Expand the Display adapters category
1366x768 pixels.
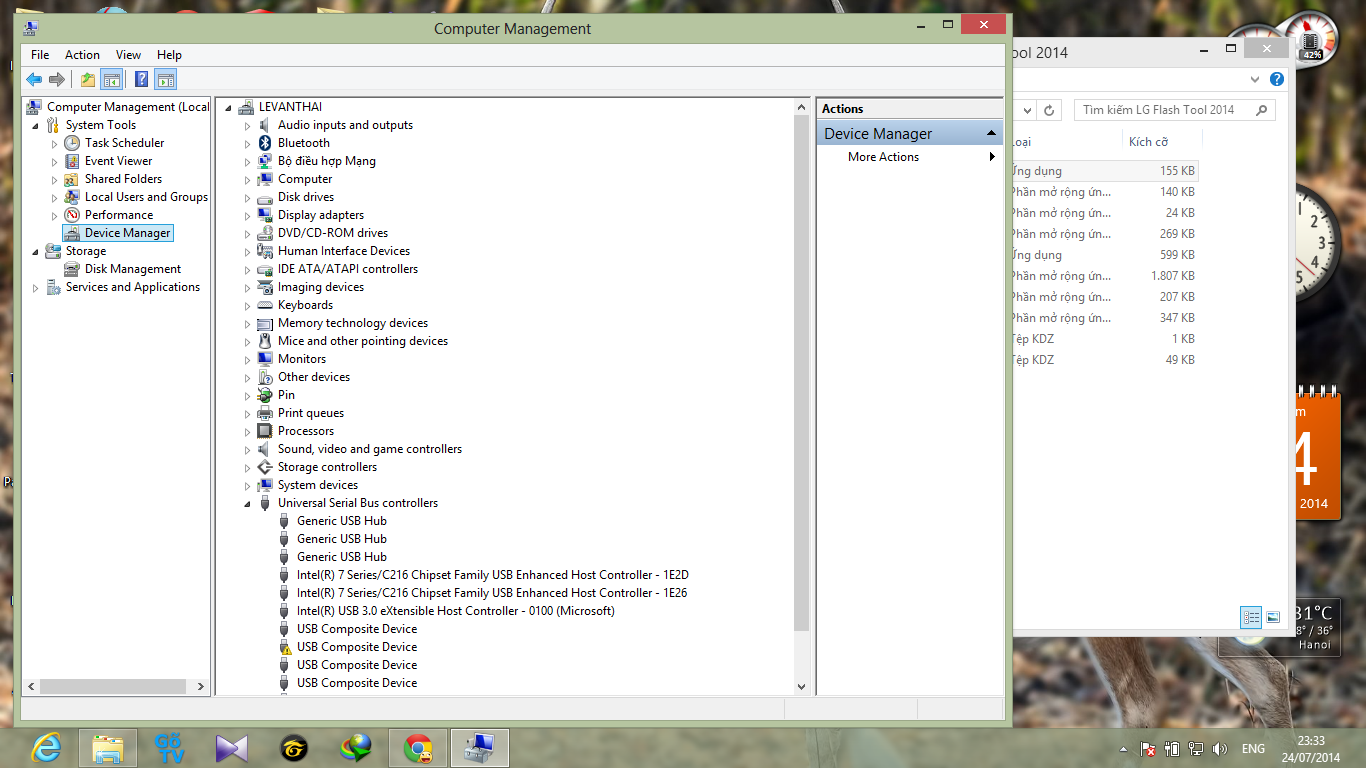click(248, 216)
